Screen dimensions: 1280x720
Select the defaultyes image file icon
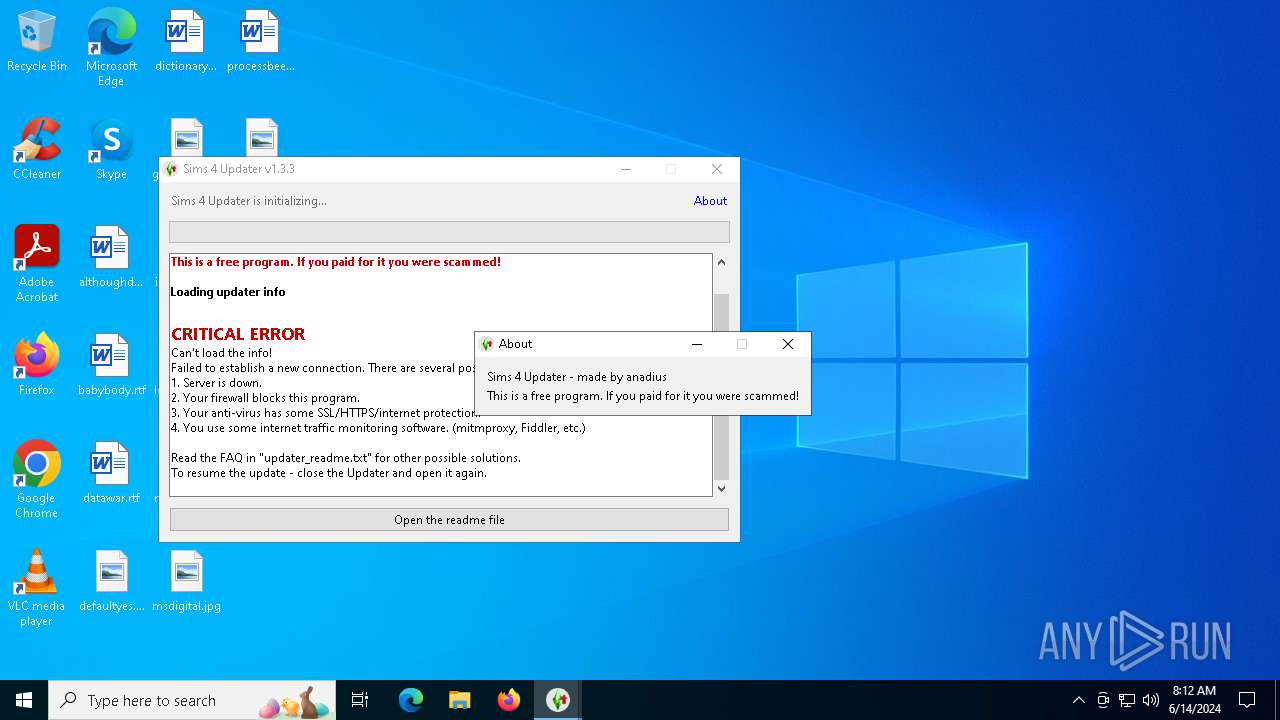pos(111,581)
